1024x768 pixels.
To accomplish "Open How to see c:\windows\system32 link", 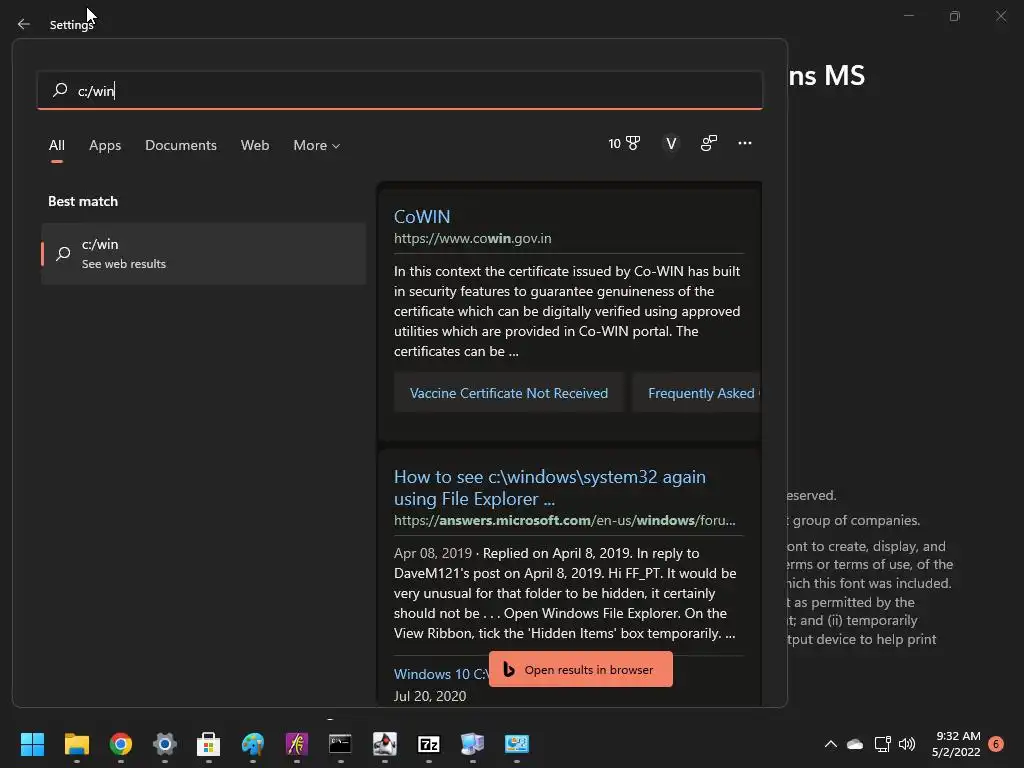I will coord(549,487).
